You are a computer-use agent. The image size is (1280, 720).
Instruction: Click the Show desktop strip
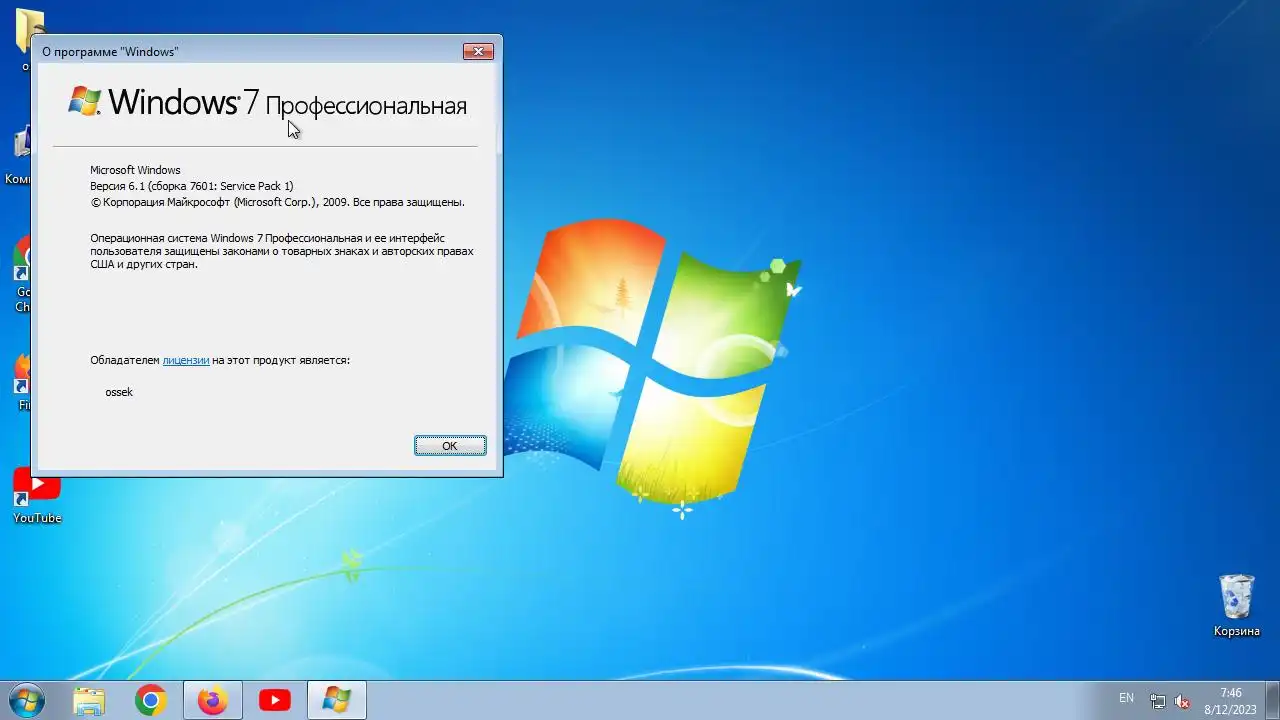coord(1272,701)
